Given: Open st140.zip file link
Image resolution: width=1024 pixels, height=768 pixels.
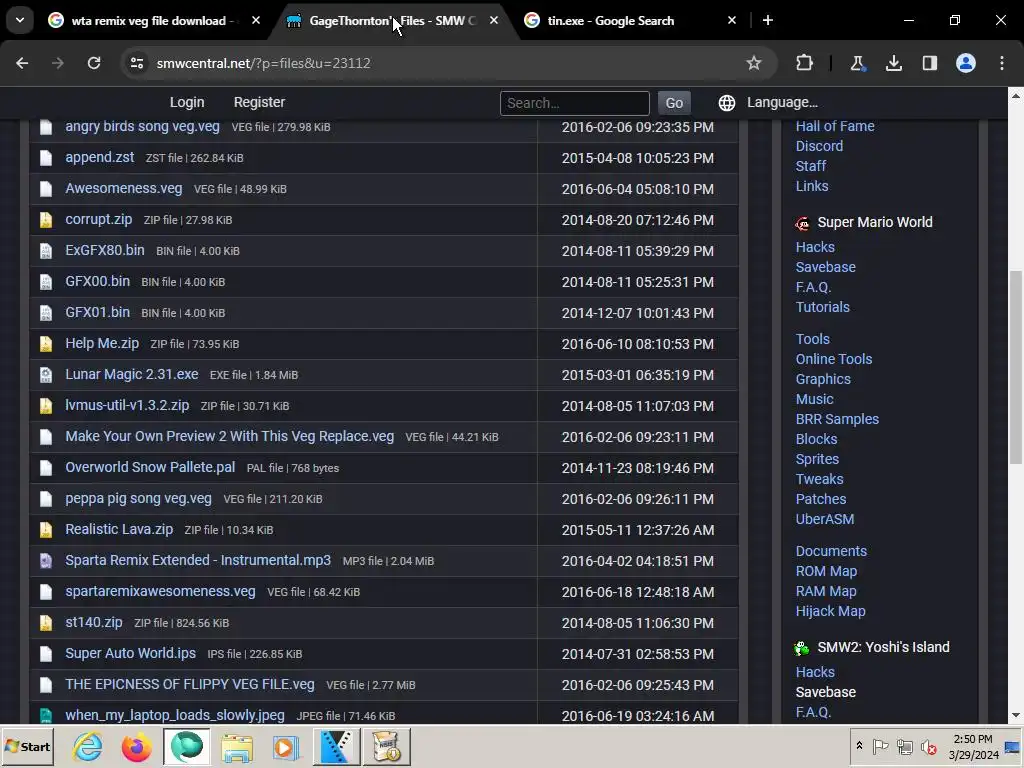Looking at the screenshot, I should [x=93, y=622].
